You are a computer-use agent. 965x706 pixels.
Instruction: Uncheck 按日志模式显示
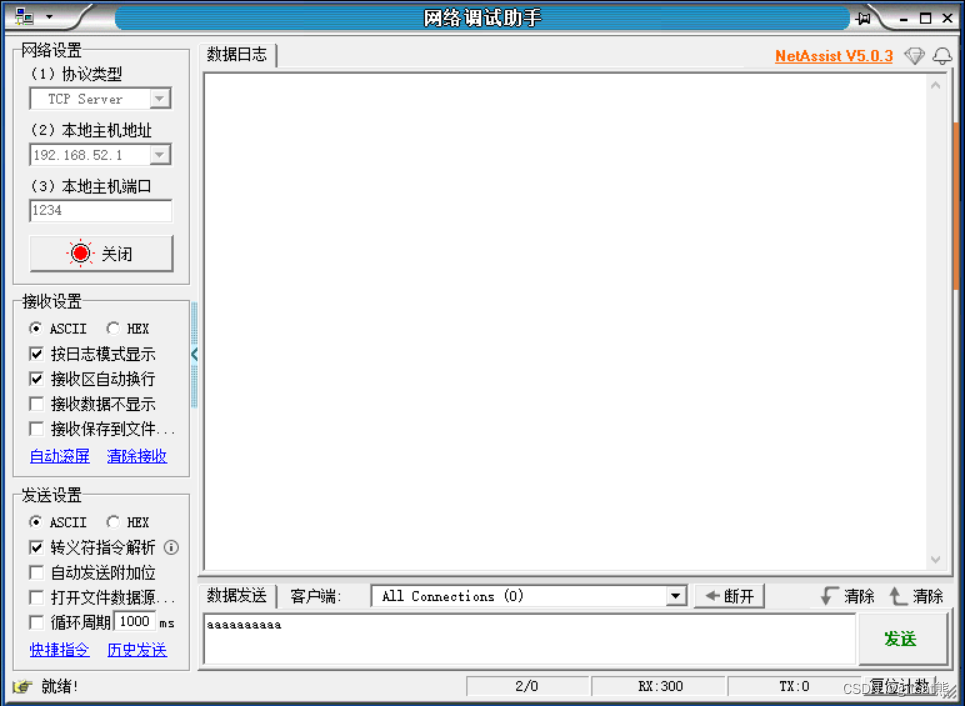click(36, 353)
